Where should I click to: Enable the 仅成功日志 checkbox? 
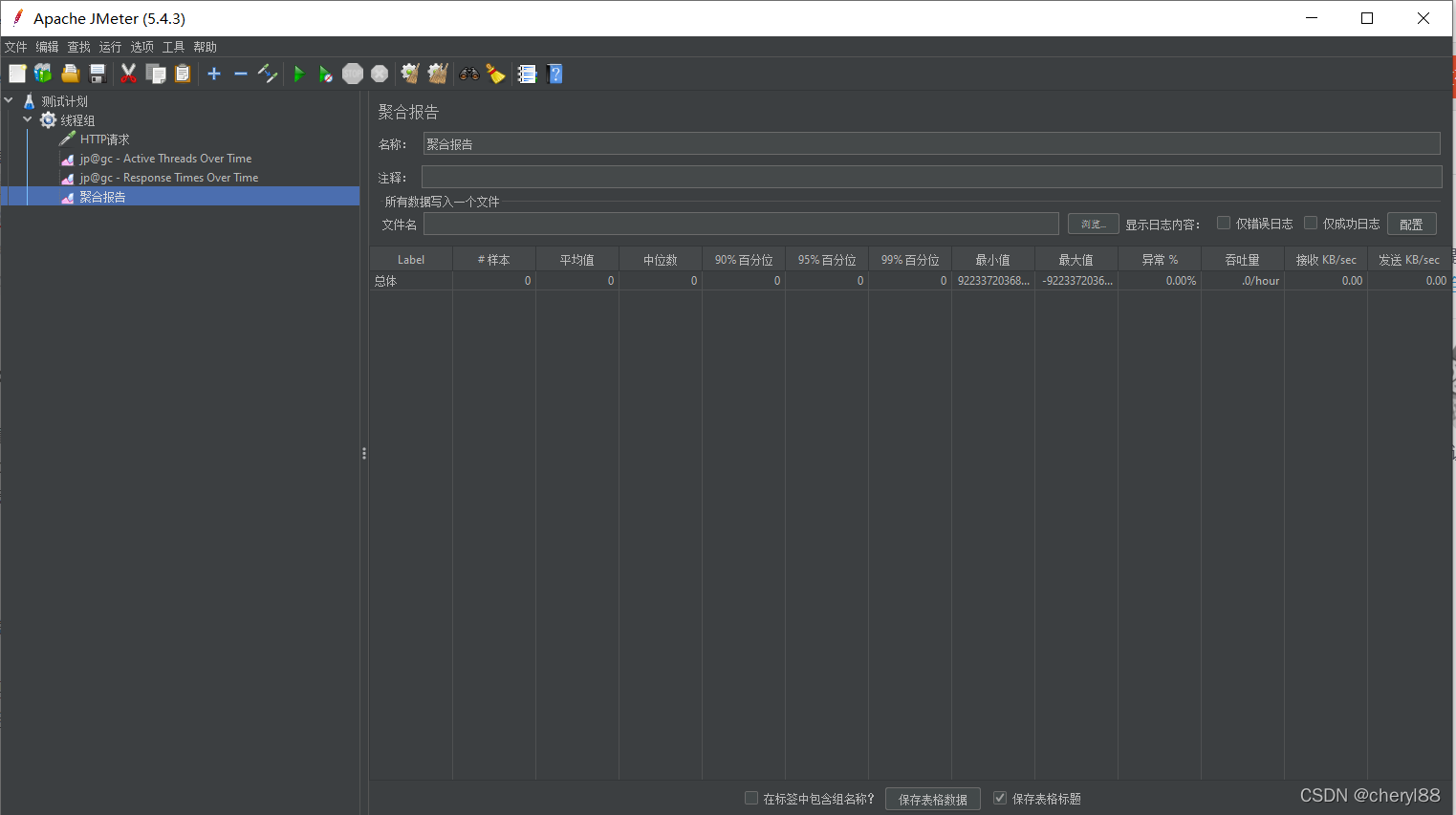click(x=1311, y=223)
